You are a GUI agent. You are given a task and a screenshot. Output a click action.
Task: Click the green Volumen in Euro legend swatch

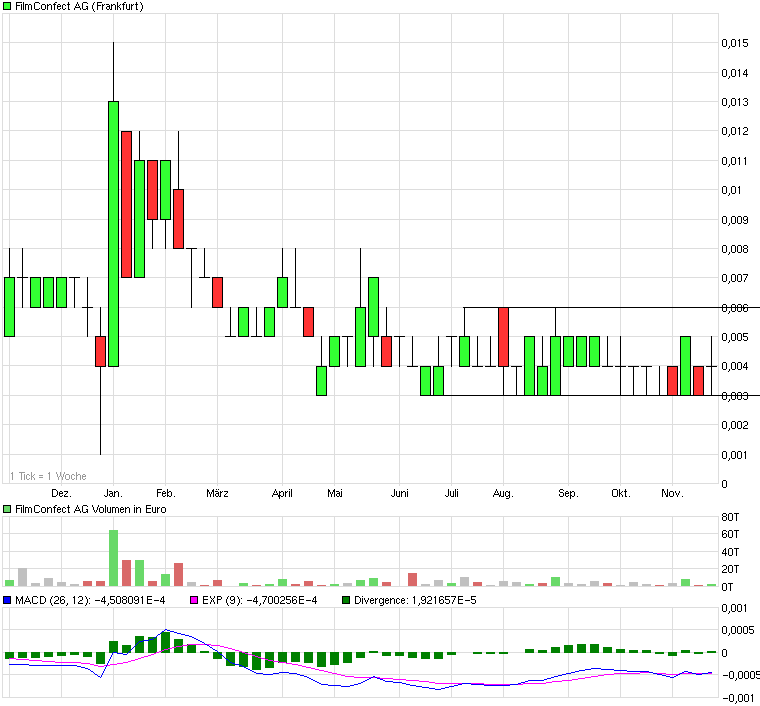pyautogui.click(x=8, y=509)
